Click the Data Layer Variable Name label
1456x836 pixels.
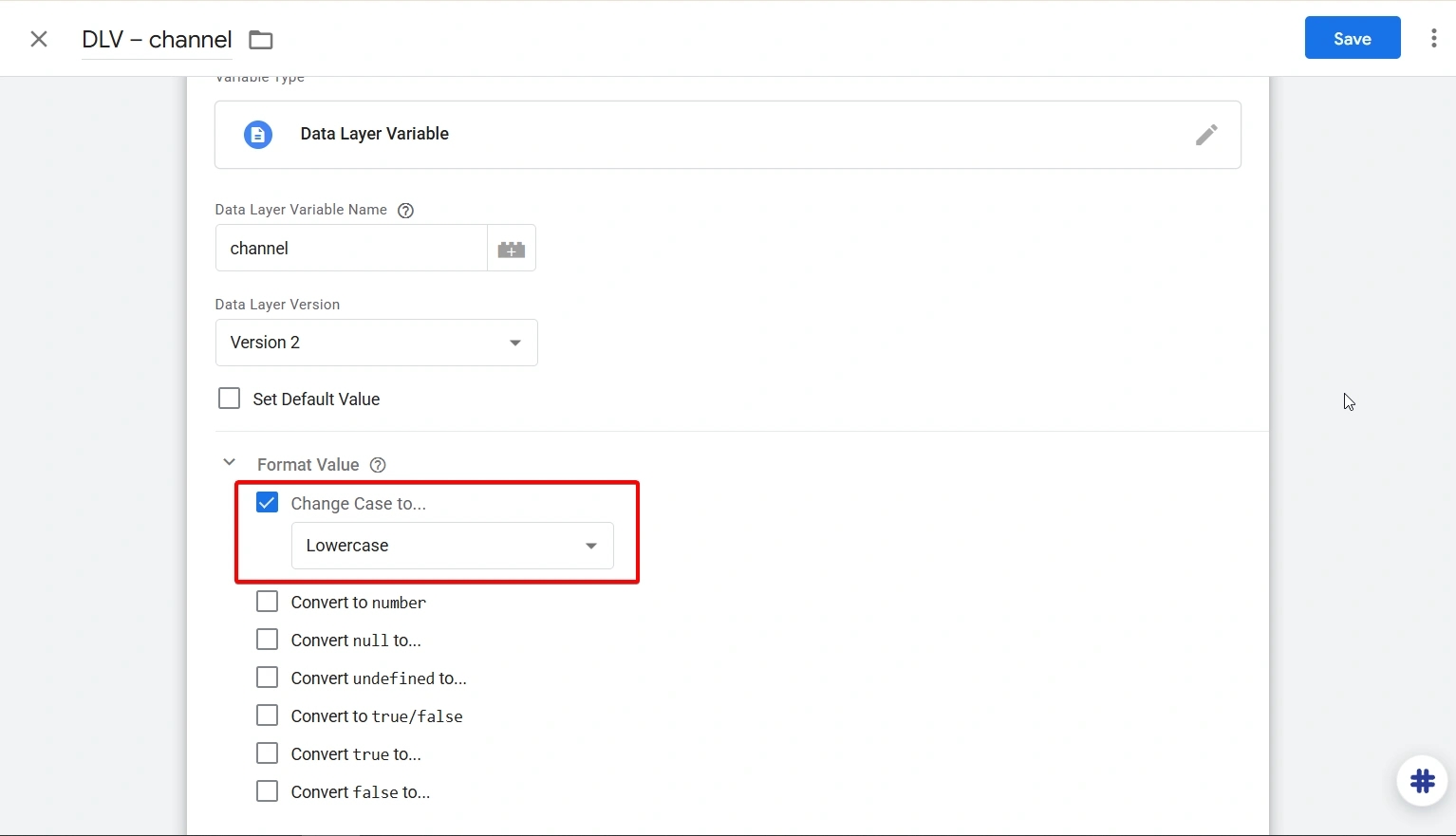click(301, 210)
